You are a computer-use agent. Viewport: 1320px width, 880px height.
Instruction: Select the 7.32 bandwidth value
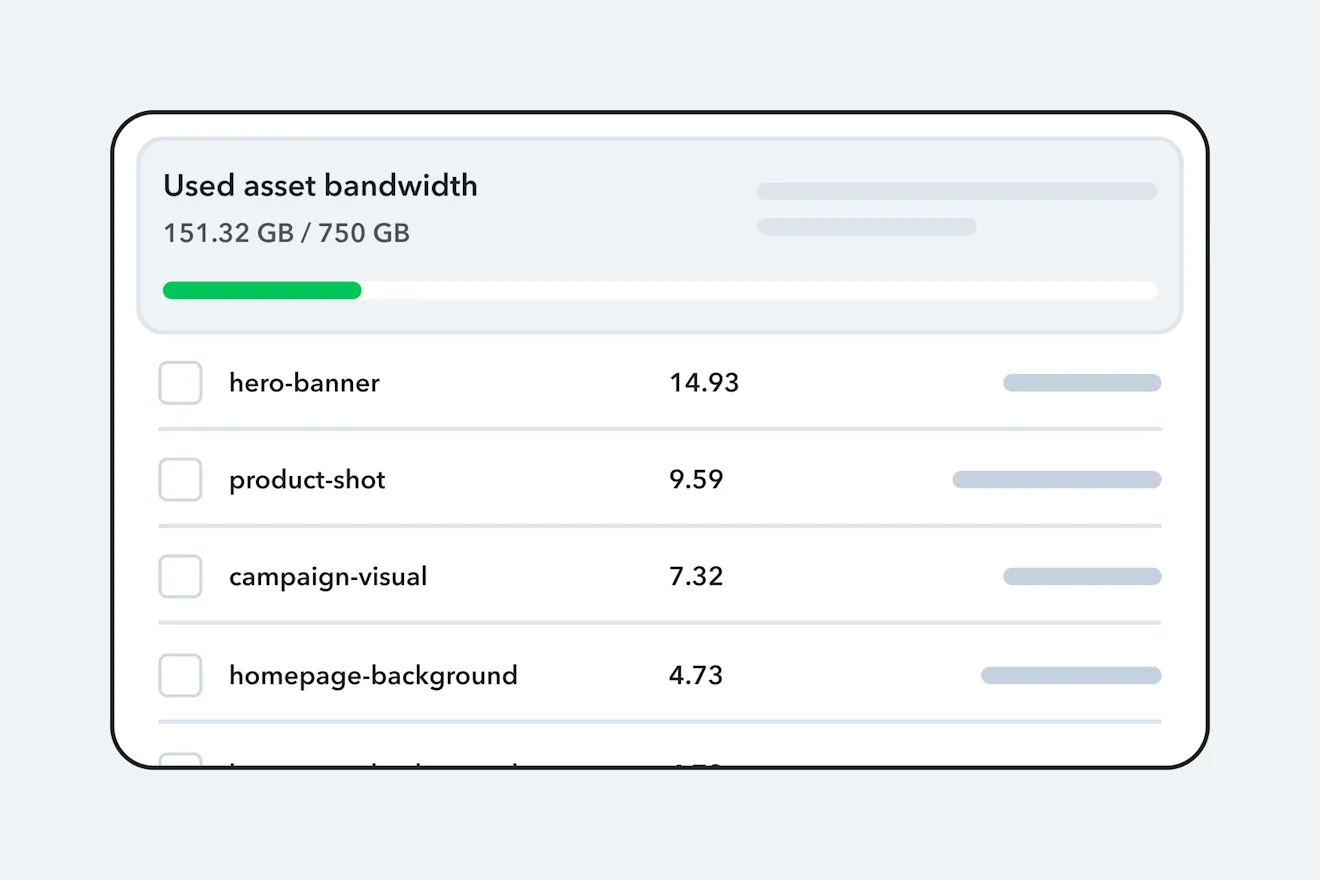pos(696,577)
